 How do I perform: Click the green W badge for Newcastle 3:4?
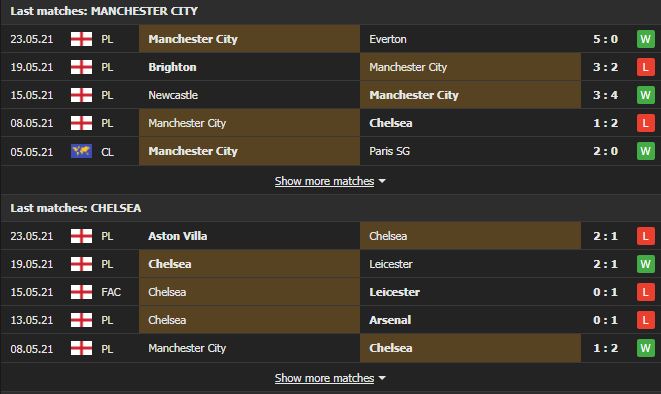click(645, 95)
